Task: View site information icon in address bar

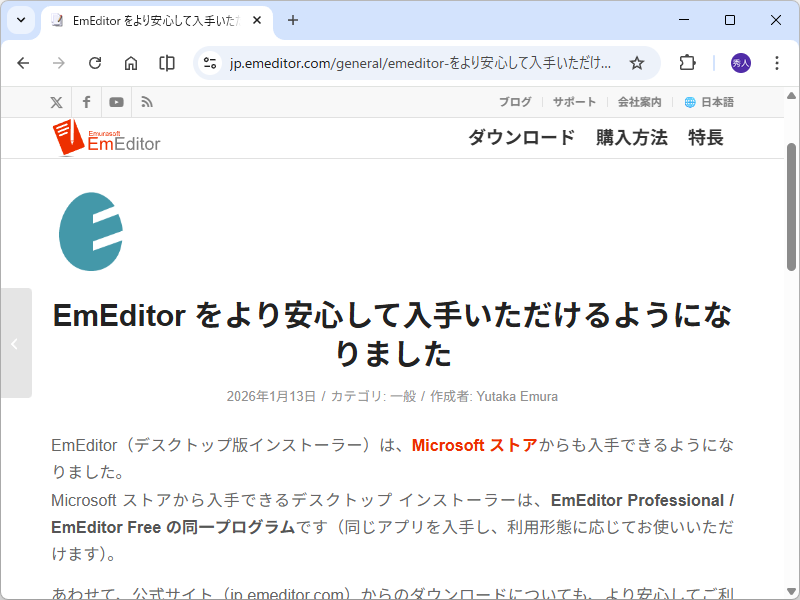Action: point(210,63)
